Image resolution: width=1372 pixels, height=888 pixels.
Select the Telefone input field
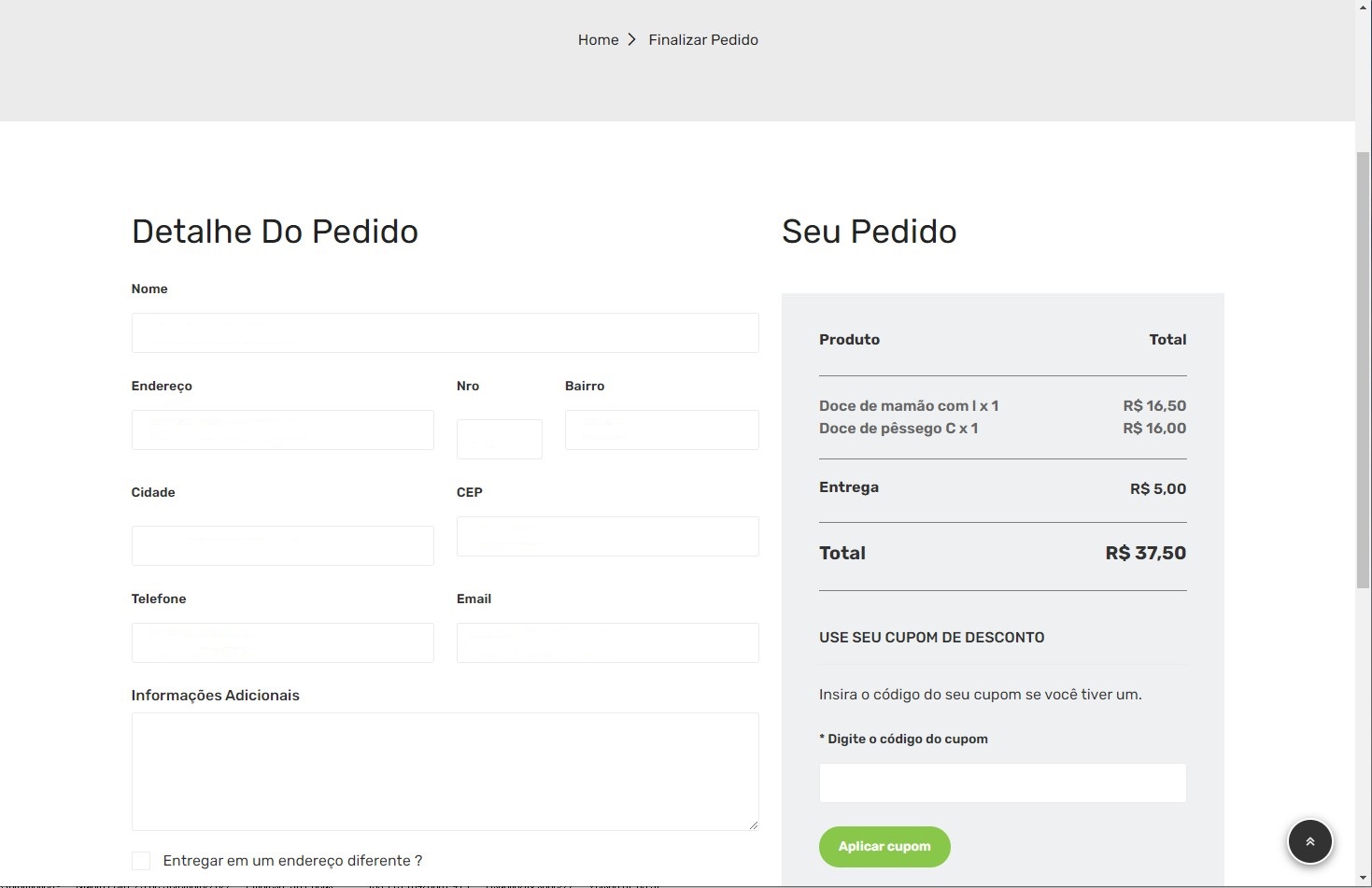point(282,642)
